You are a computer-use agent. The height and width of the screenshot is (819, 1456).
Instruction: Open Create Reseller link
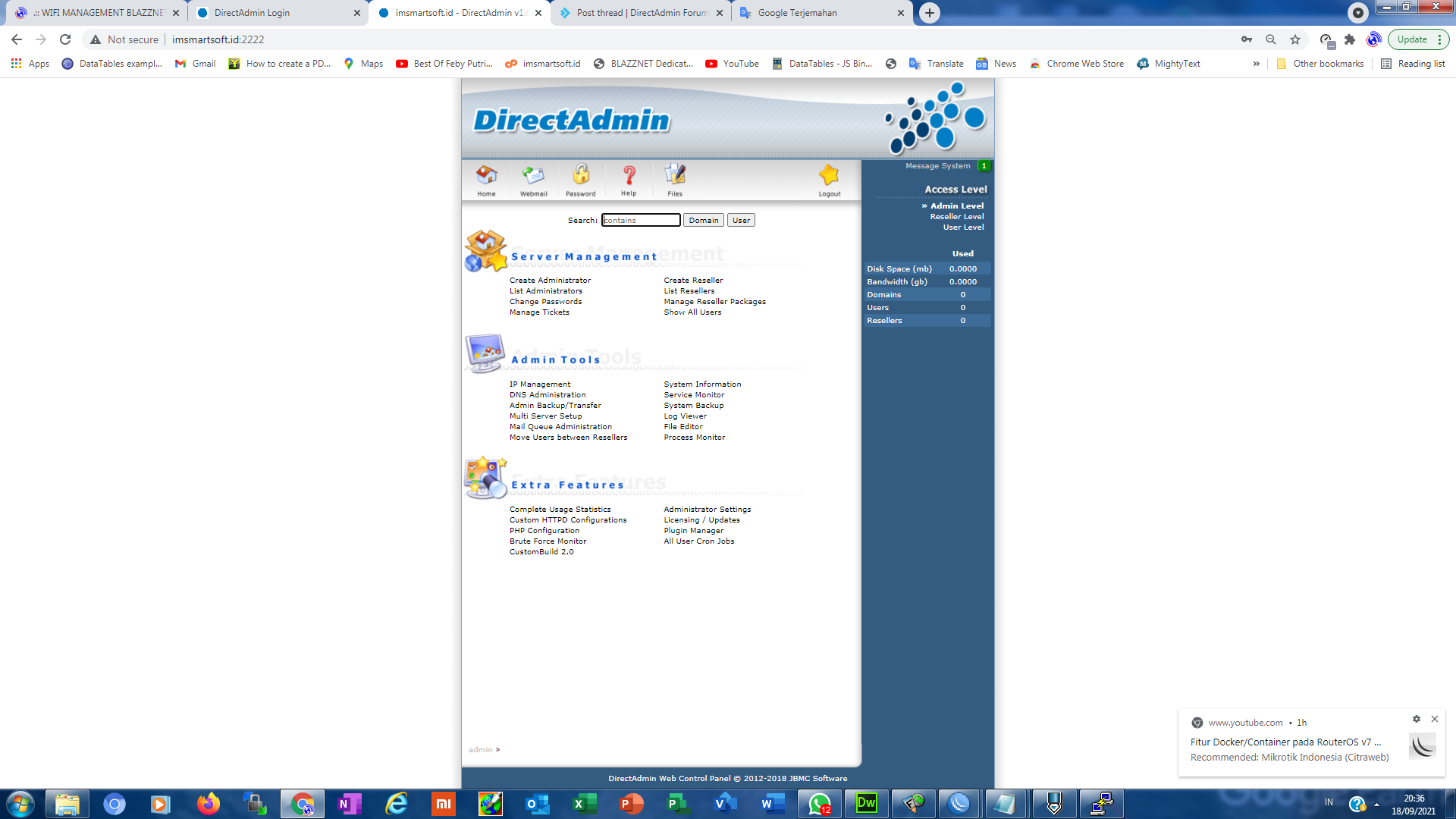(693, 281)
